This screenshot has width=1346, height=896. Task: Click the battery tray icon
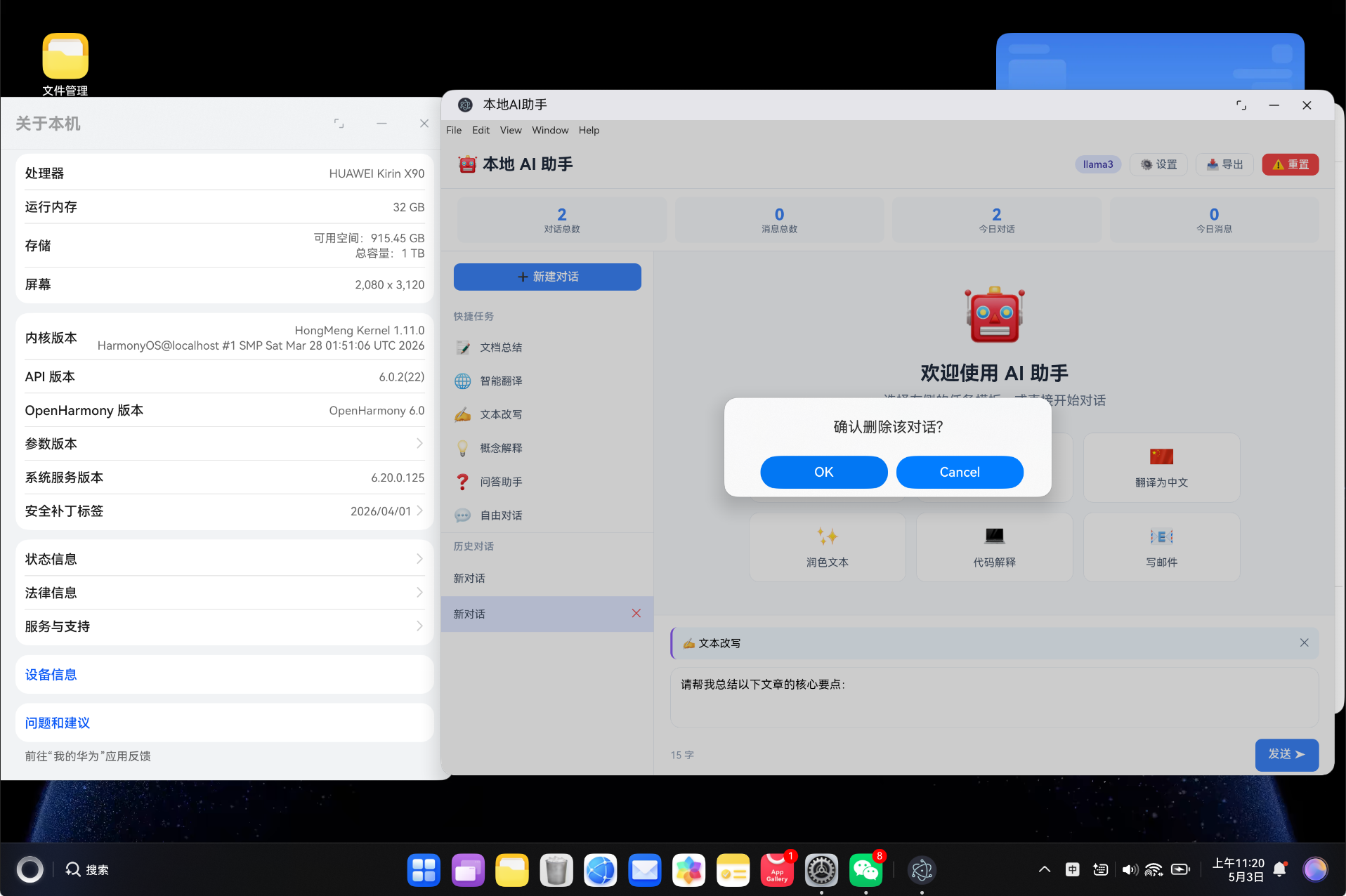tap(1181, 869)
